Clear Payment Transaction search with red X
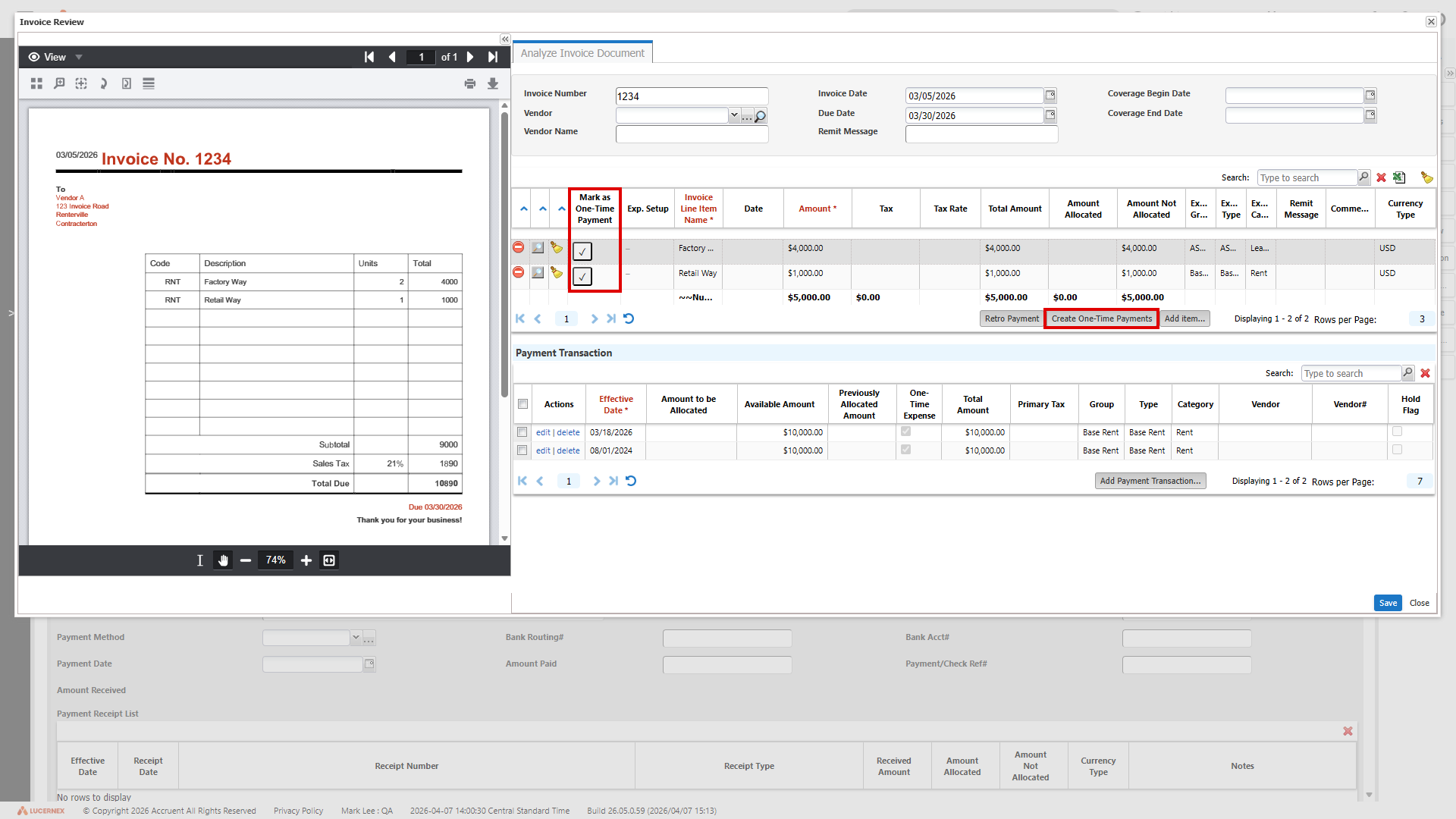The image size is (1456, 819). [x=1426, y=373]
